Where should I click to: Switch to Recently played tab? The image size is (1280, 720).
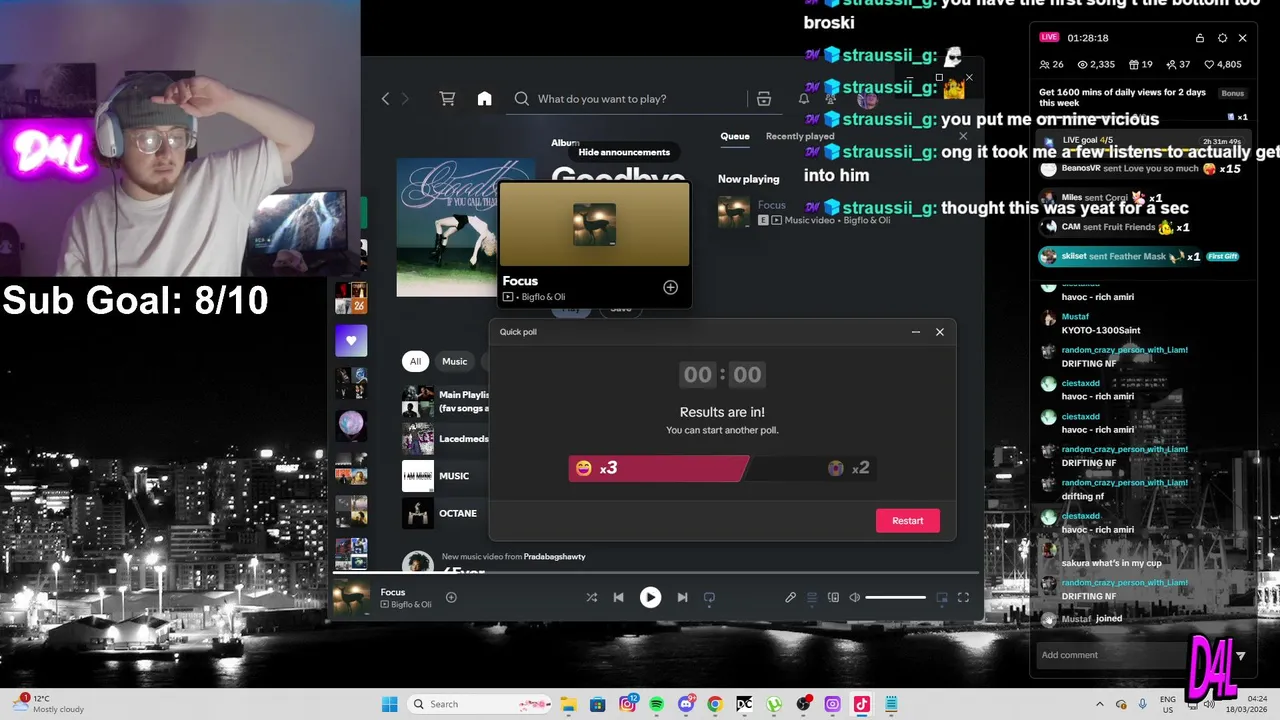(800, 136)
